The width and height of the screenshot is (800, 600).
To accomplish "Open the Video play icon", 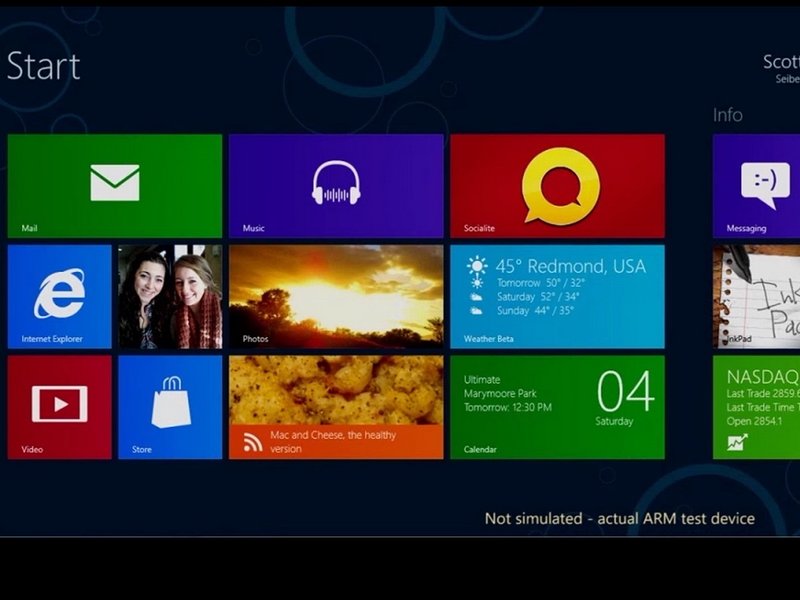I will (x=60, y=404).
